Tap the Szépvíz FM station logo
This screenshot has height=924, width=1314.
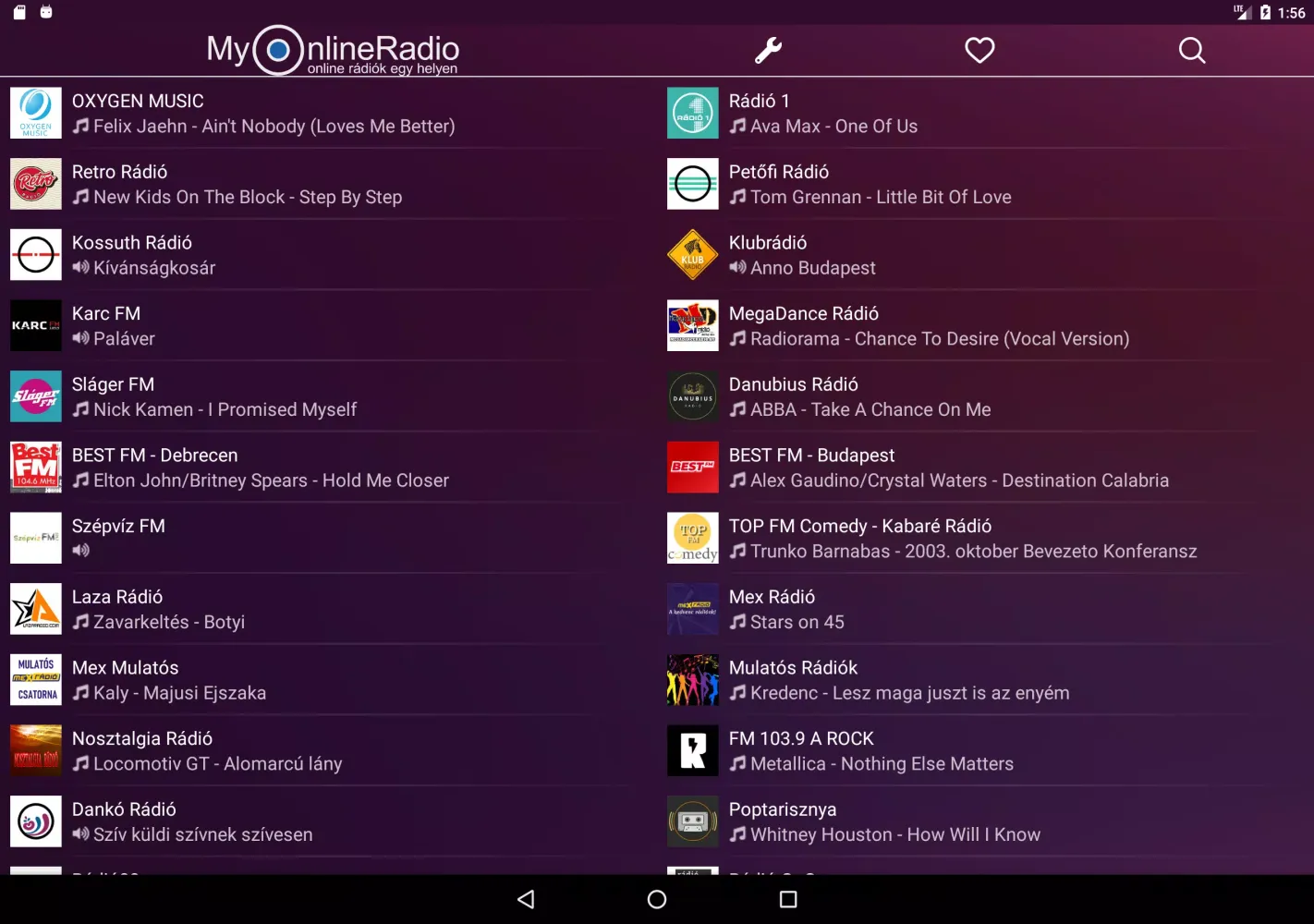(x=36, y=538)
